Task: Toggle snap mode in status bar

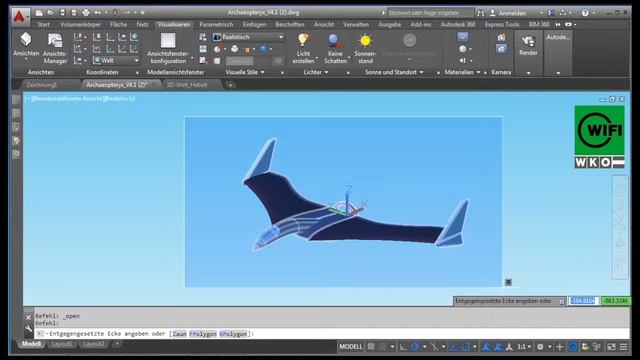Action: pos(382,347)
